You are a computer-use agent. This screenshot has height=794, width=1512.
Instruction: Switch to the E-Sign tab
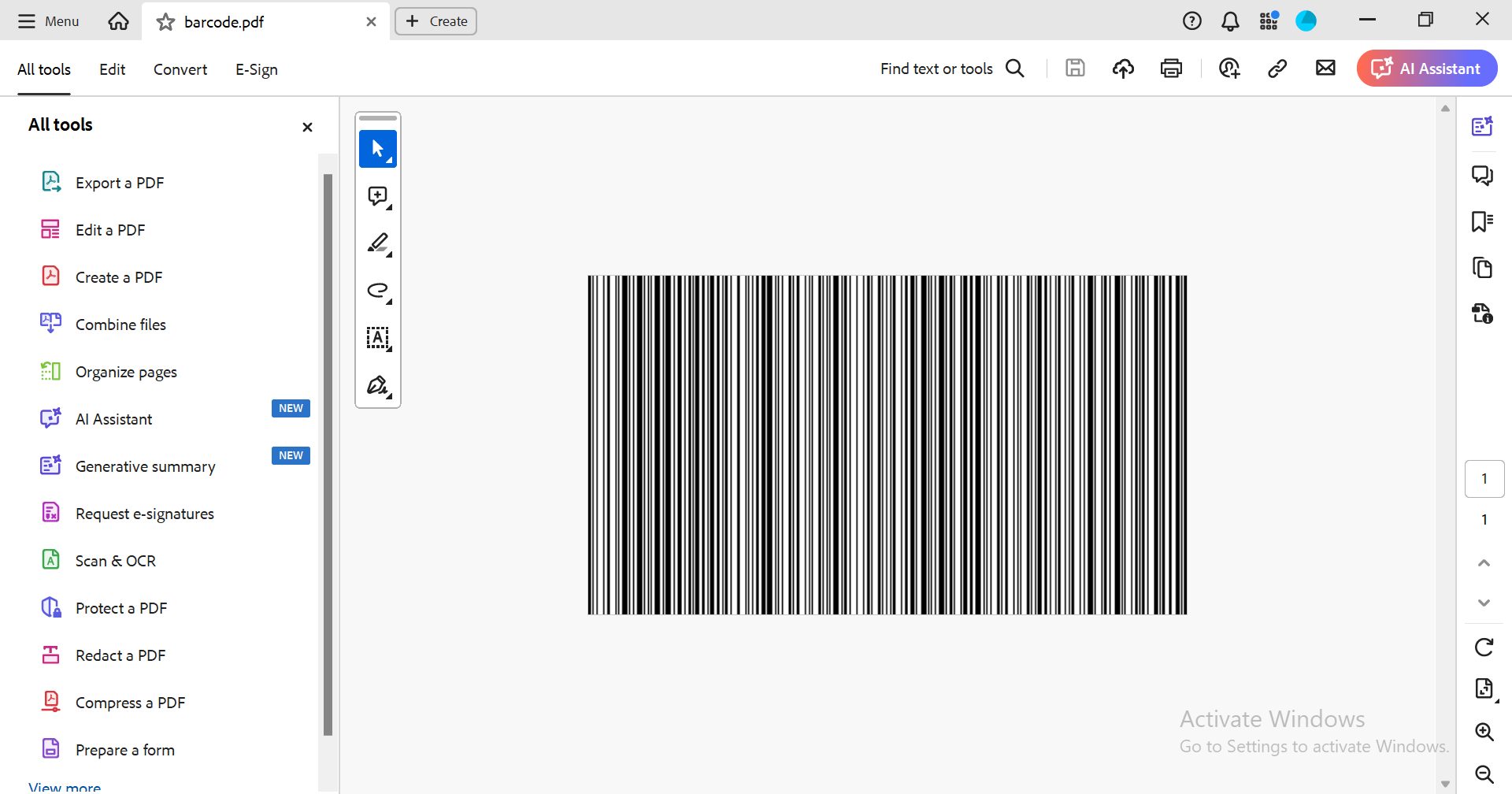point(257,69)
